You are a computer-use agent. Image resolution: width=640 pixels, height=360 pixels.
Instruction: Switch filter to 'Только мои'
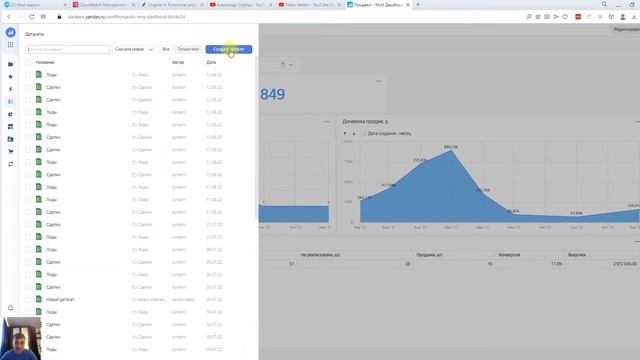(x=188, y=49)
